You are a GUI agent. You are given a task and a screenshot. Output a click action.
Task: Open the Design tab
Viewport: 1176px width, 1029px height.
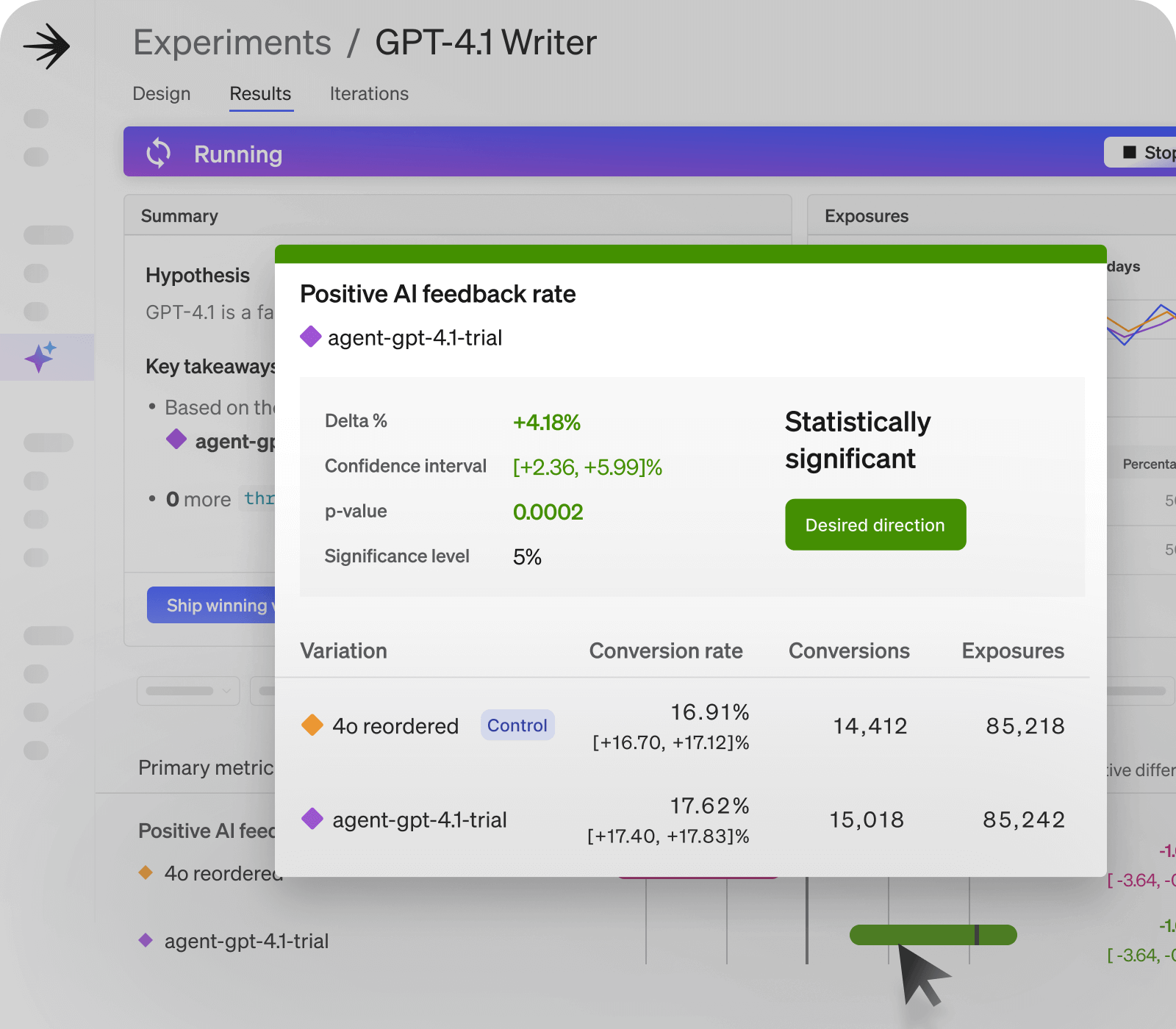[x=162, y=94]
